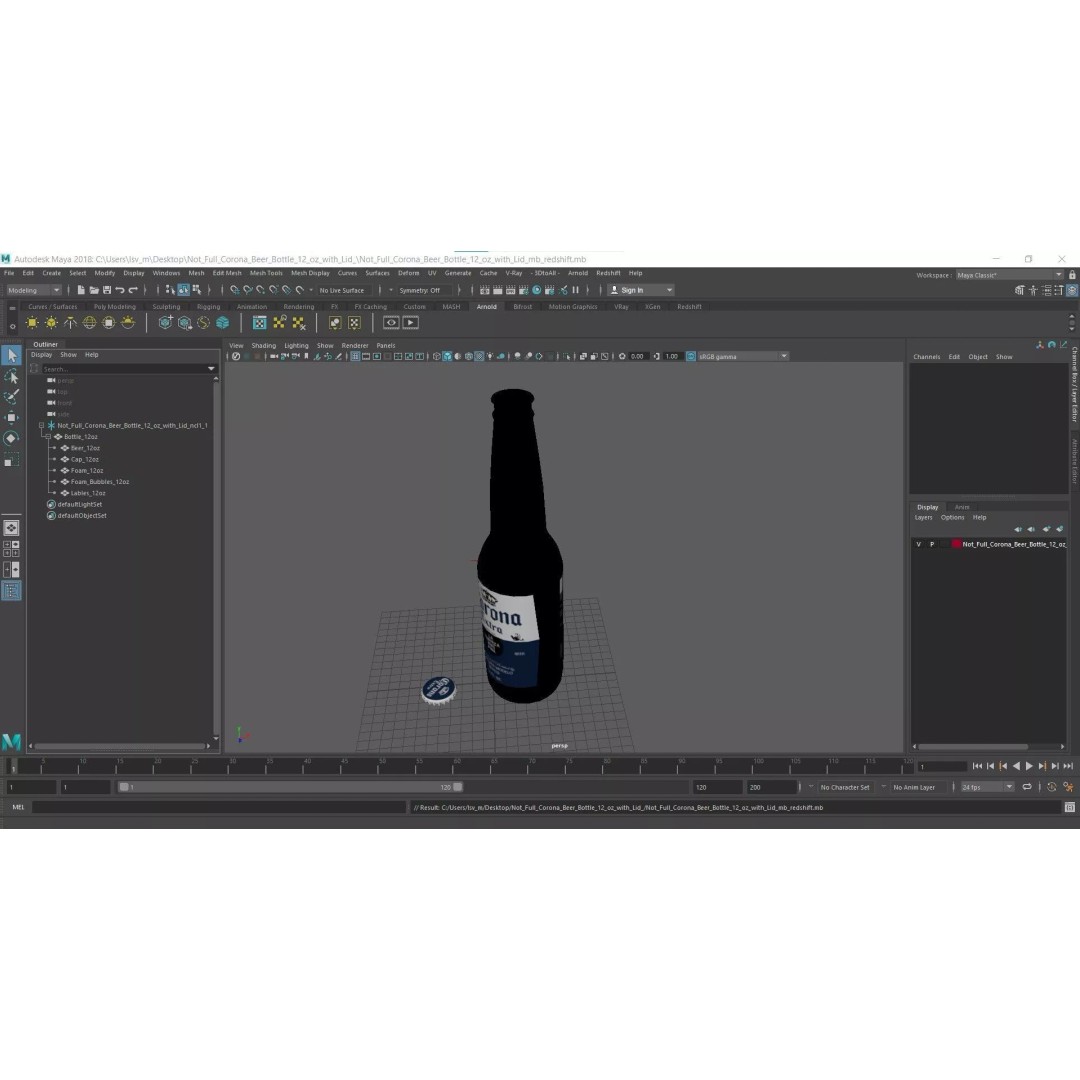Select the arrow Select tool in Tool Box
This screenshot has width=1080, height=1080.
(x=12, y=355)
